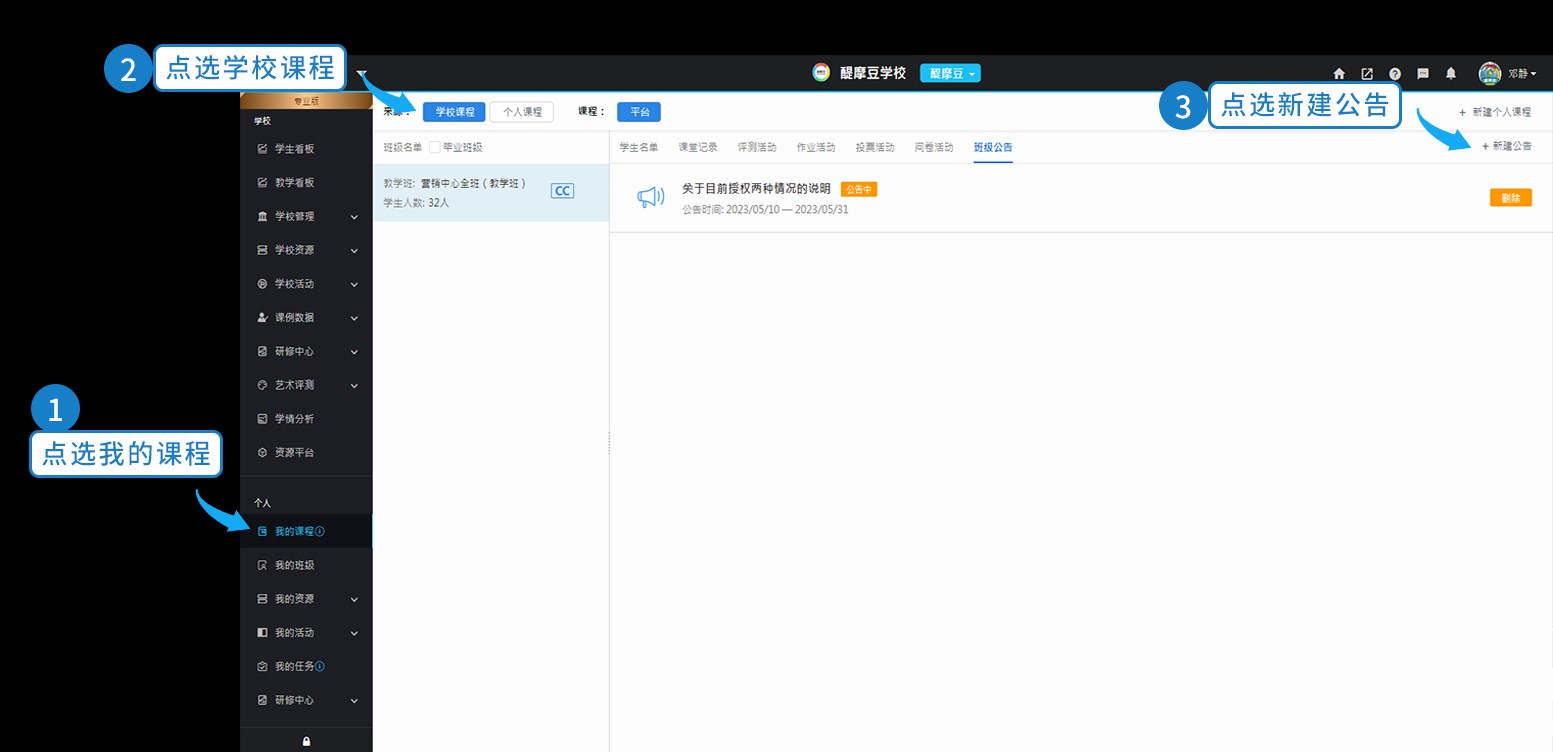Image resolution: width=1553 pixels, height=752 pixels.
Task: Click the 新建公告 link
Action: point(1506,146)
